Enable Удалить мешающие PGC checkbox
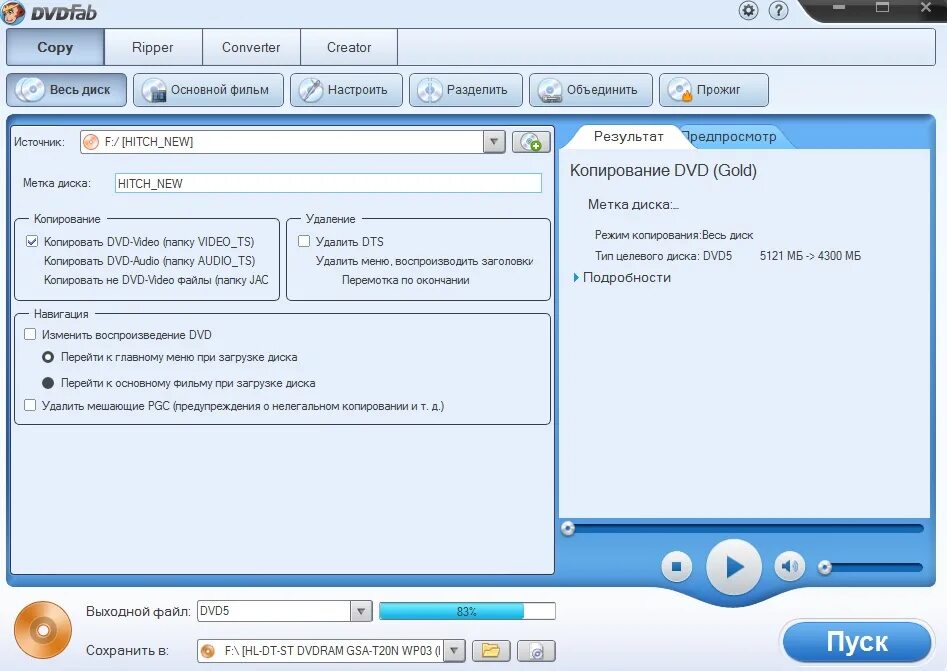Viewport: 947px width, 671px height. tap(30, 405)
